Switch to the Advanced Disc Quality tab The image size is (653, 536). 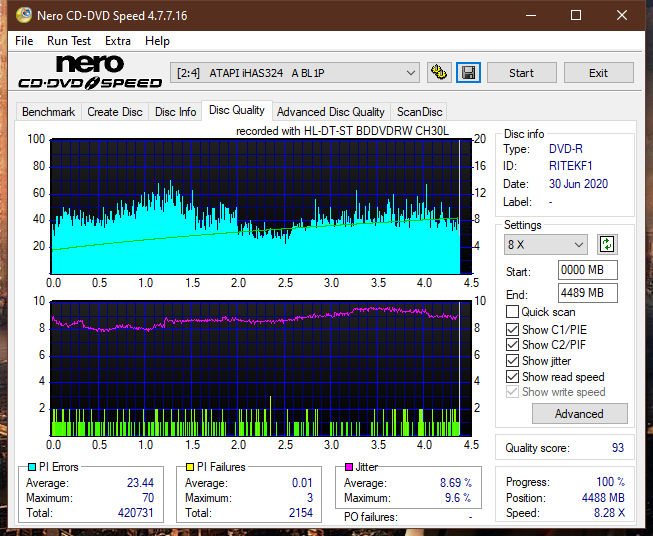click(x=331, y=112)
